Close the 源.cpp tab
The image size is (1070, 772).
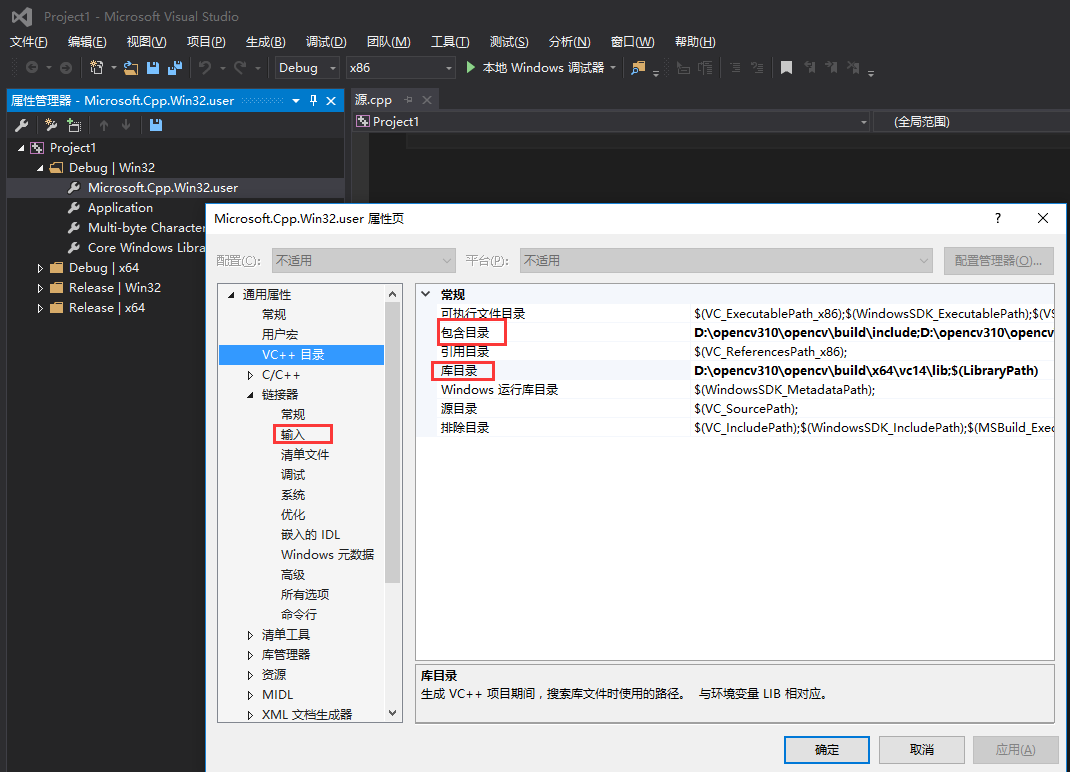427,100
